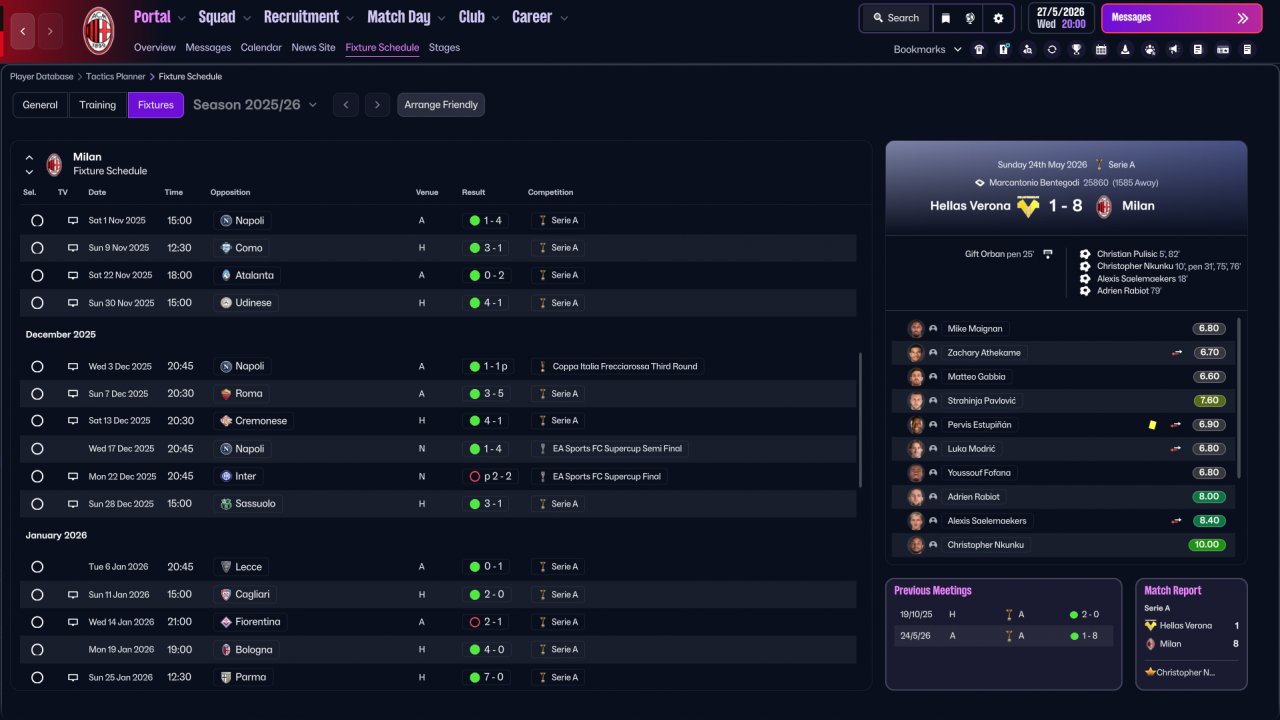Open the settings gear icon
The image size is (1280, 720).
(x=998, y=18)
